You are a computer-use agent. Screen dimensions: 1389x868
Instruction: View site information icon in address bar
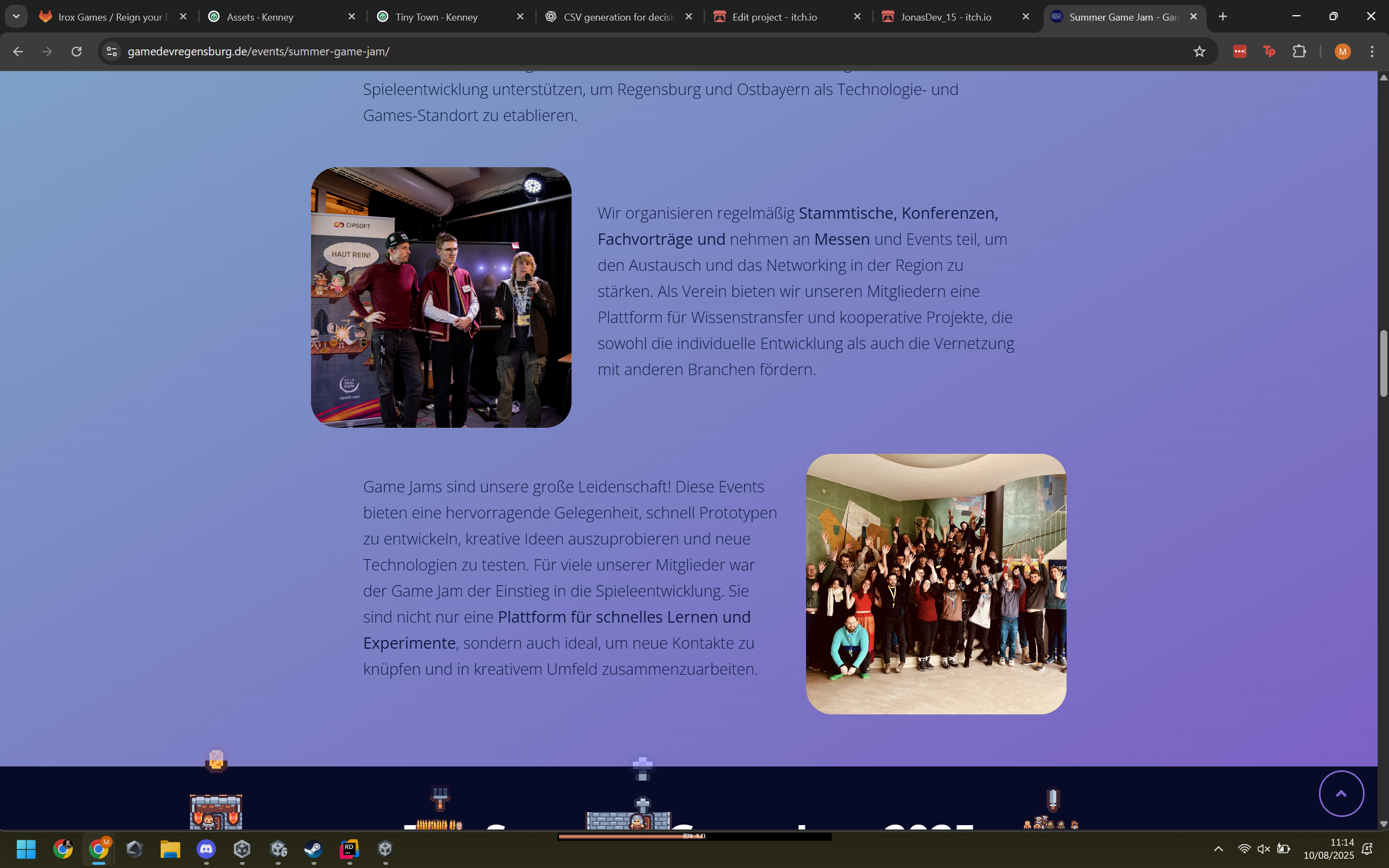[112, 52]
